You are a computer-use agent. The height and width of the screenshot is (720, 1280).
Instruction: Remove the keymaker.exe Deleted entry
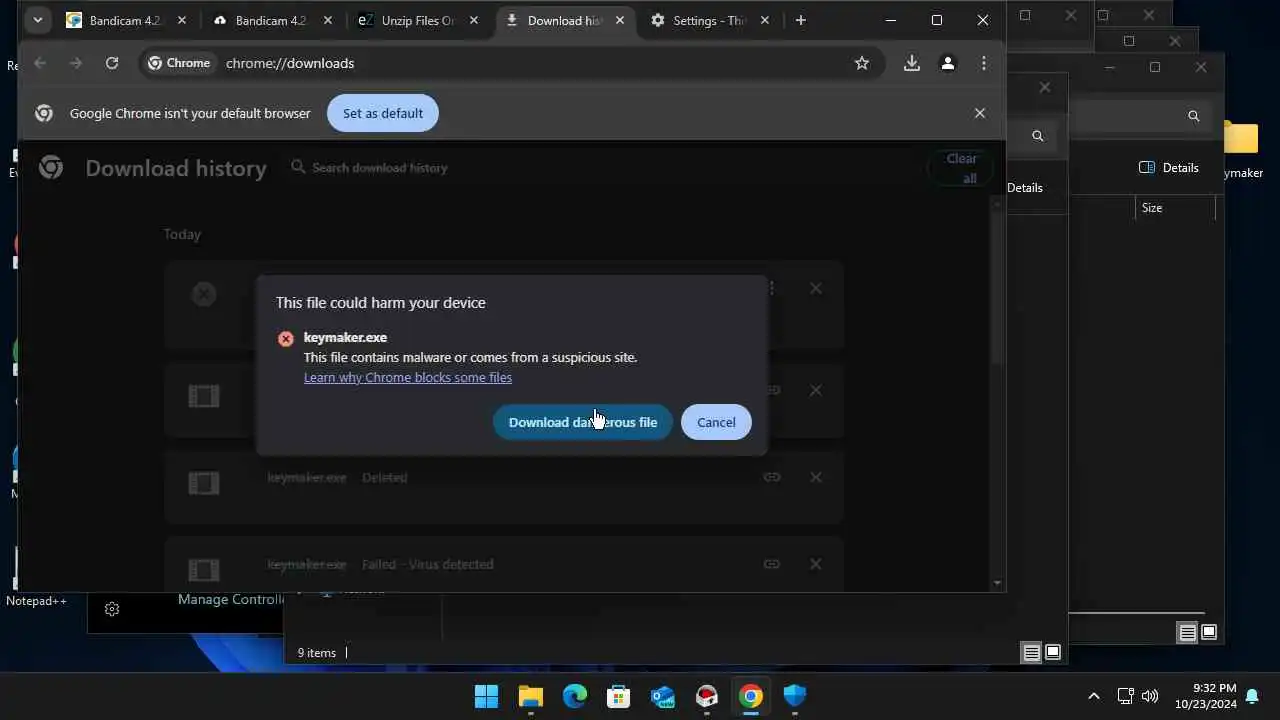point(816,477)
